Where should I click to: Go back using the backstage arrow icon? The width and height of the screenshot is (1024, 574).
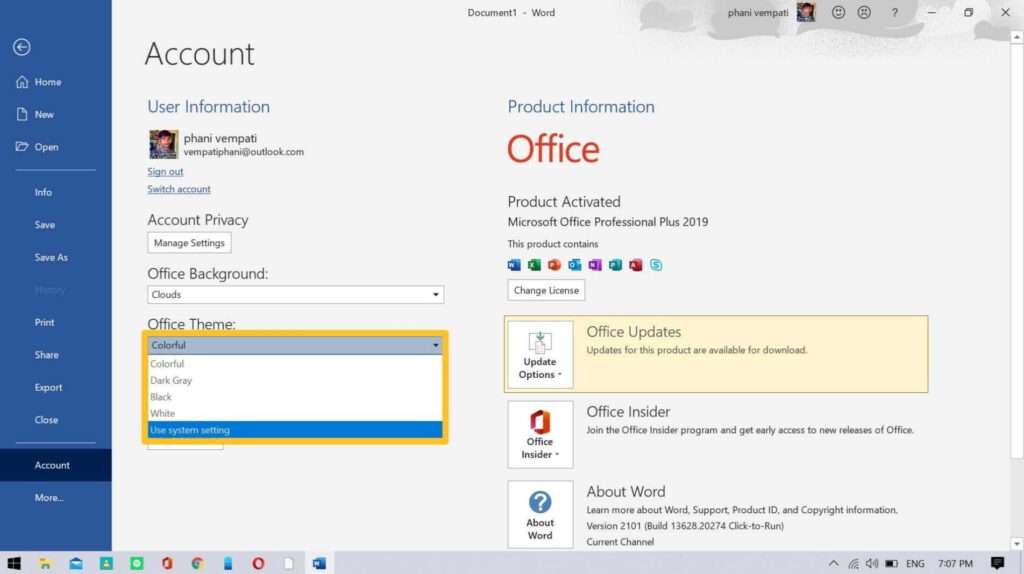[x=22, y=47]
